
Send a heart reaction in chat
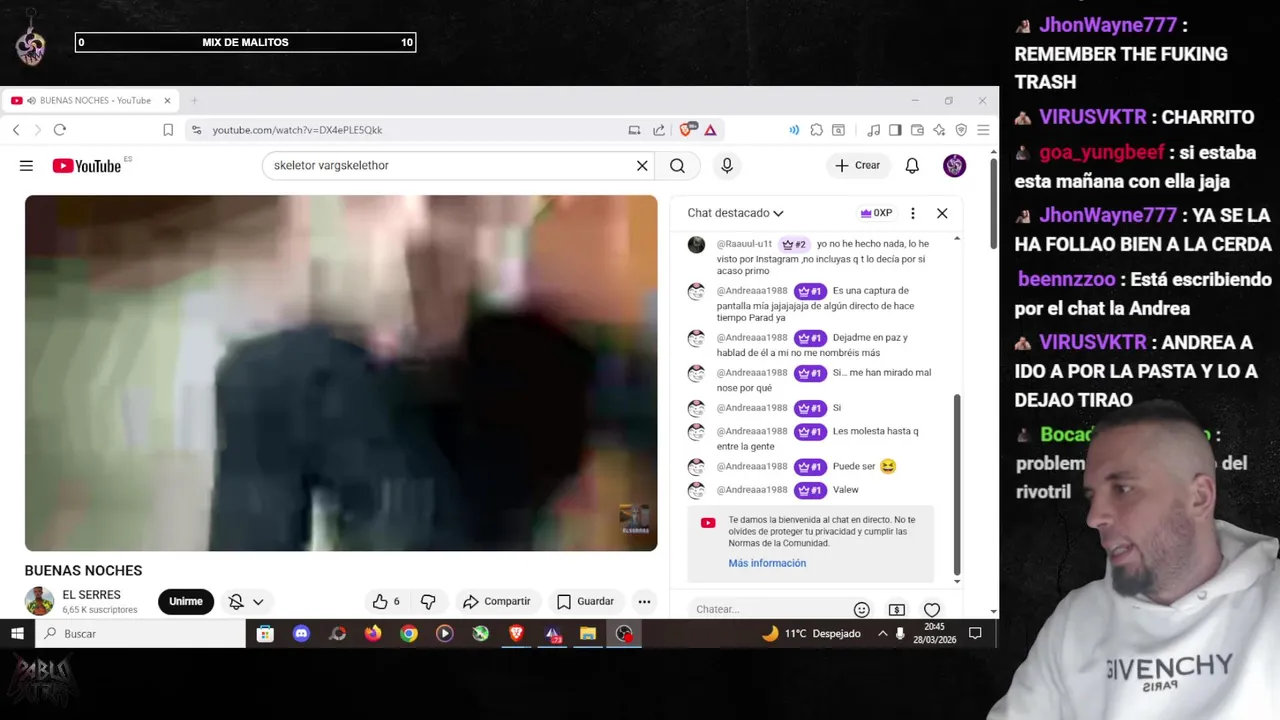point(932,609)
